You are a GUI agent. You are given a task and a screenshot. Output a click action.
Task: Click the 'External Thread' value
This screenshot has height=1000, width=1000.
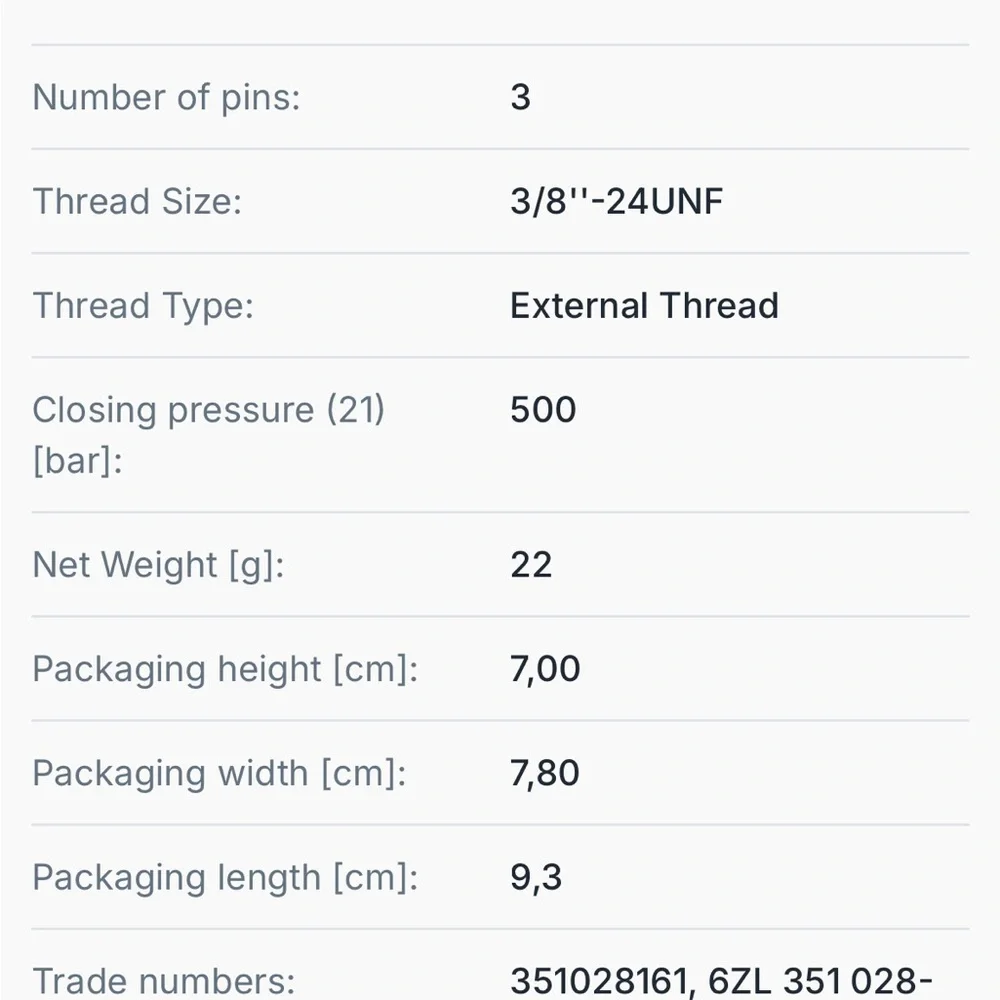click(644, 305)
